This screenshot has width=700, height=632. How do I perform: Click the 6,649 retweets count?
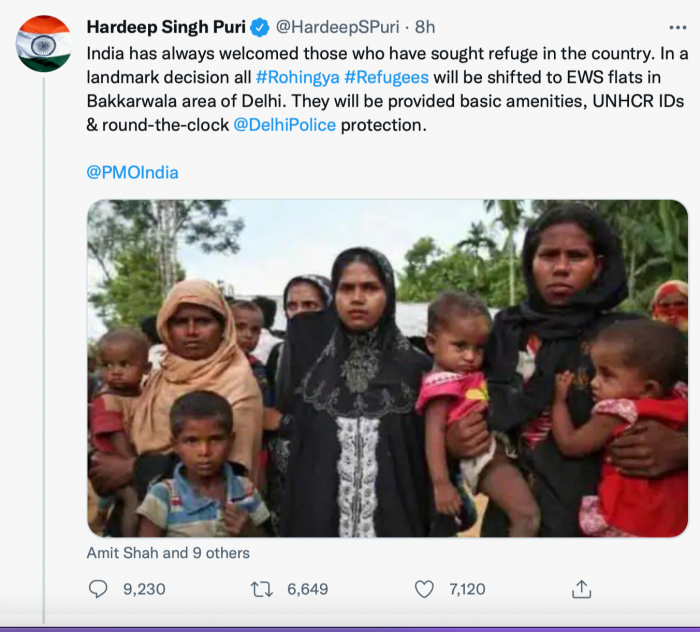coord(307,589)
